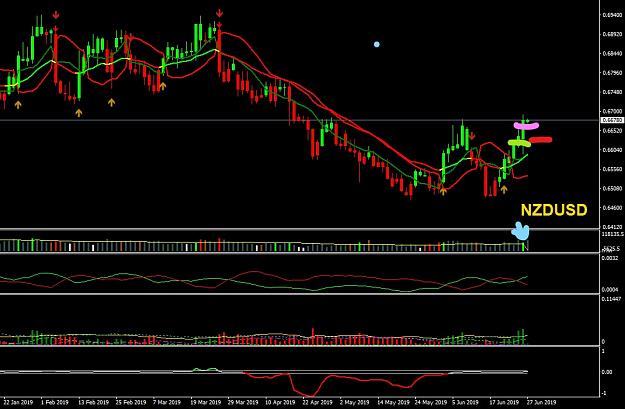Click the yellow NZDUSD symbol label
625x409 pixels.
click(x=554, y=210)
